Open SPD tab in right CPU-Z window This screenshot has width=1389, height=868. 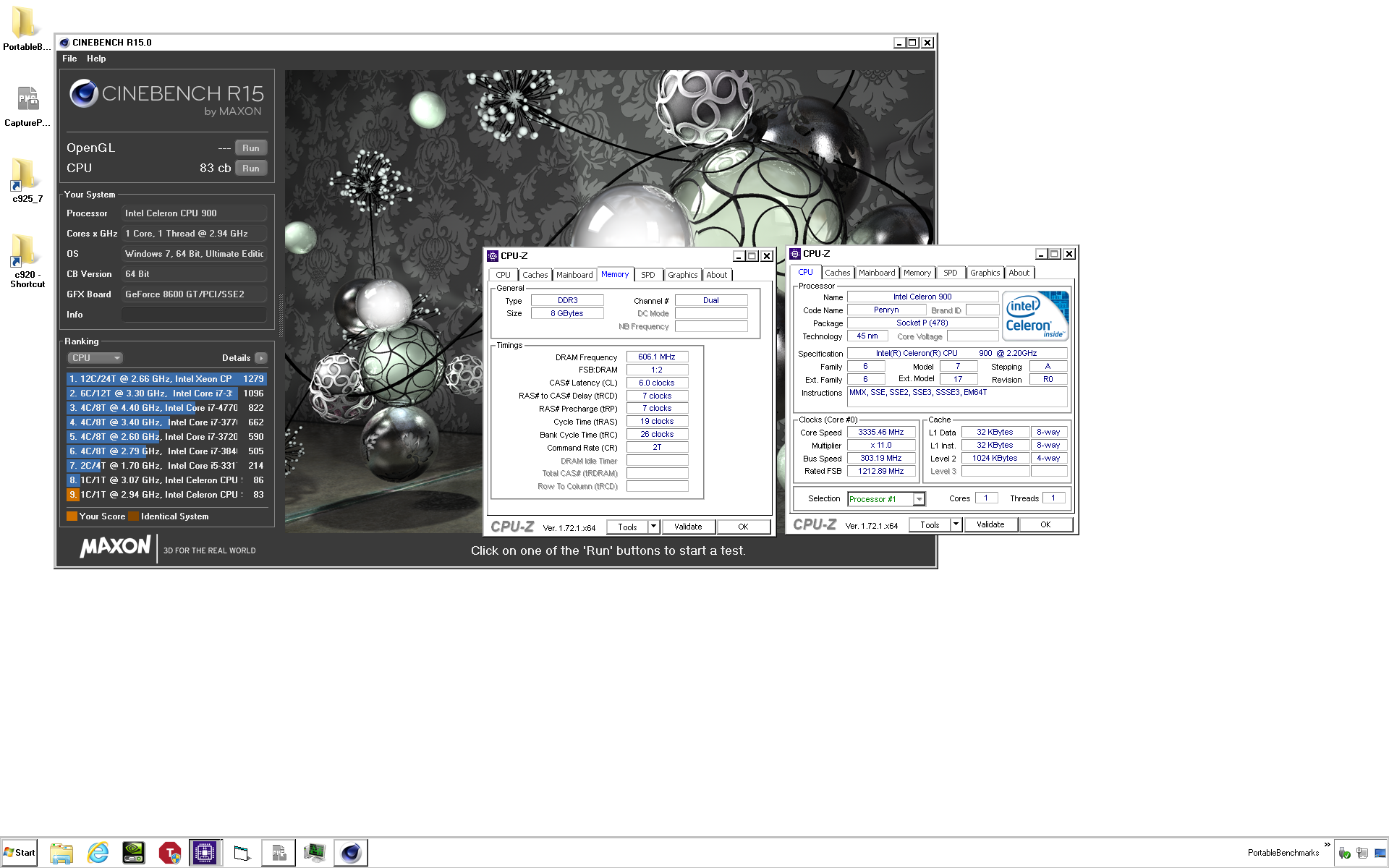(951, 273)
